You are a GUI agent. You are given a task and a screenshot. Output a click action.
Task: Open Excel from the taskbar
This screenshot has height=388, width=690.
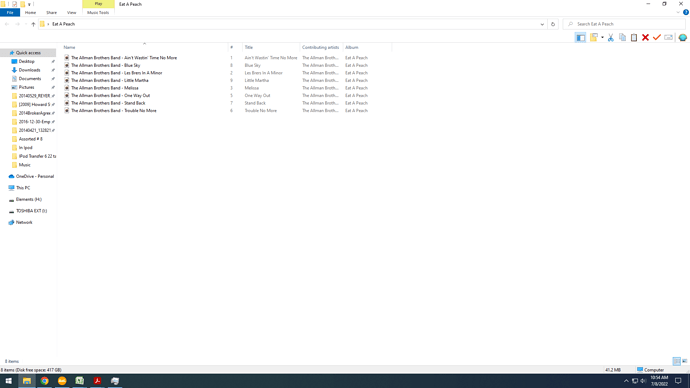coord(80,381)
